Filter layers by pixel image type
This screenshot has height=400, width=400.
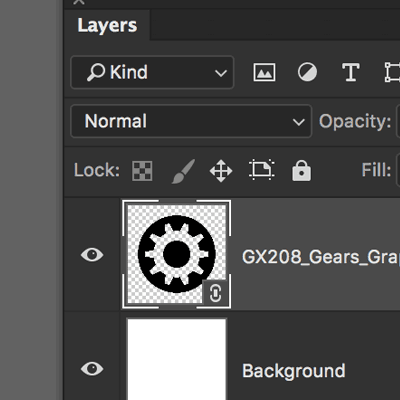[x=264, y=72]
